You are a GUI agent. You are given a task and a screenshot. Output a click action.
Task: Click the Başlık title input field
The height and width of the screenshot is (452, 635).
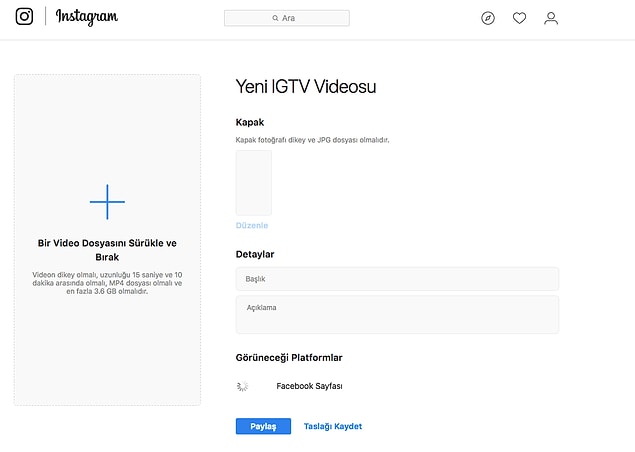tap(397, 279)
